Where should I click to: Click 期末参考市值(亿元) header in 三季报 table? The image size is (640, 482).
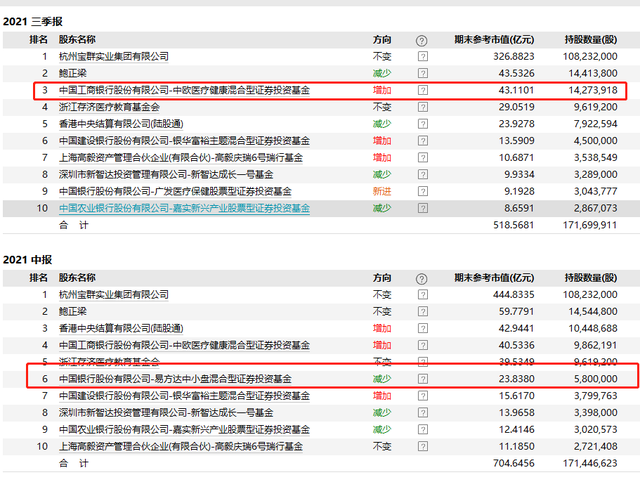pos(494,40)
